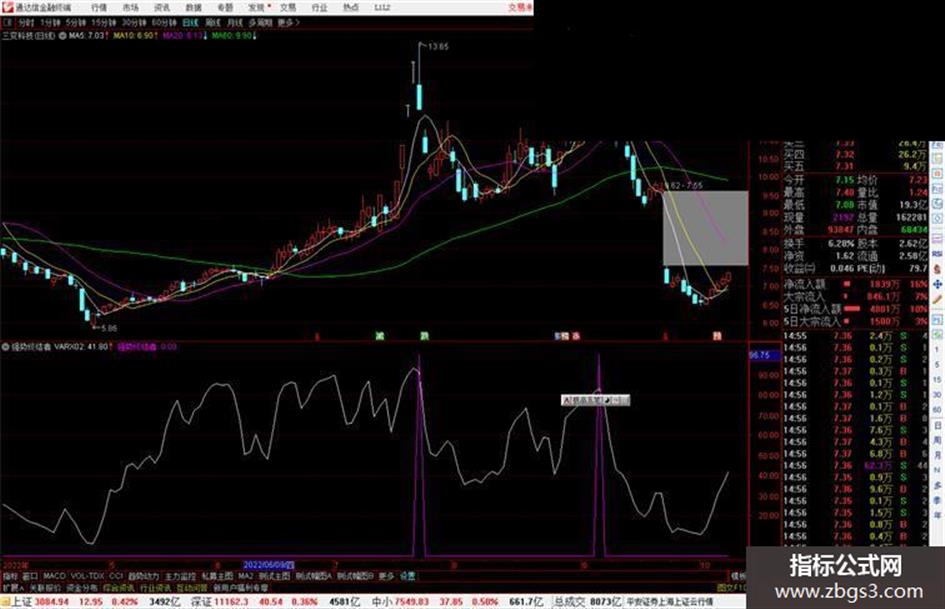Select 日 in the right-edge period column

click(x=937, y=426)
